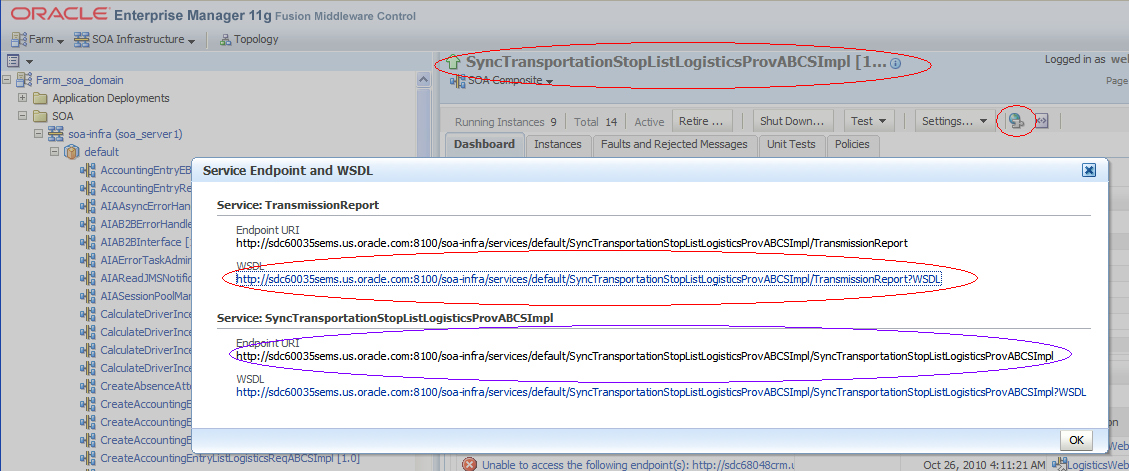Screen dimensions: 1129x471
Task: Open the TransmissionReport WSDL link
Action: pos(589,279)
